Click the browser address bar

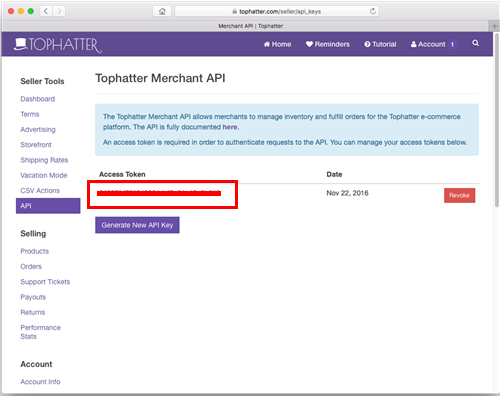click(277, 11)
